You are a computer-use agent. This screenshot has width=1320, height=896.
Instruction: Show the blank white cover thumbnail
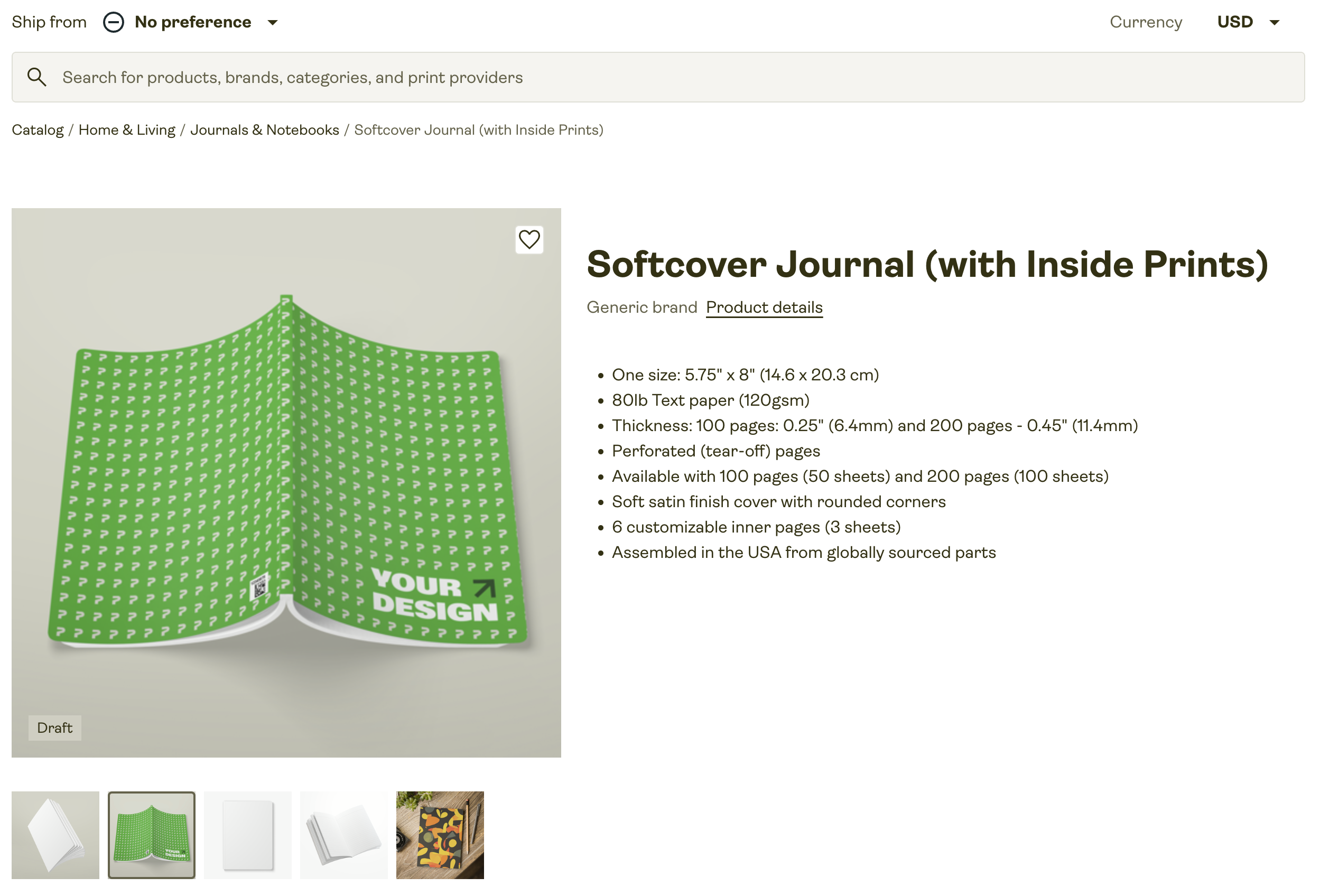click(x=248, y=835)
